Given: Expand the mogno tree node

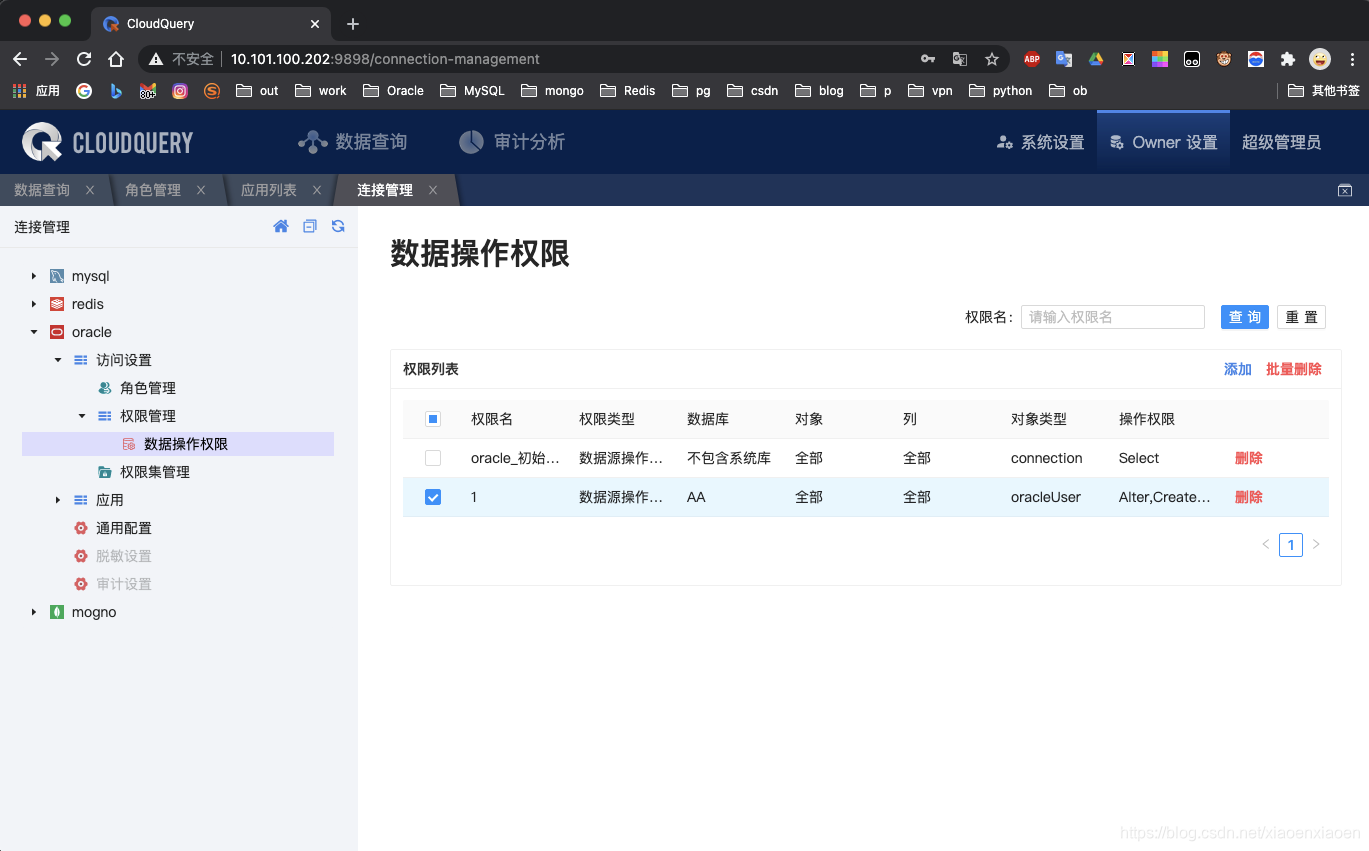Looking at the screenshot, I should pyautogui.click(x=33, y=611).
